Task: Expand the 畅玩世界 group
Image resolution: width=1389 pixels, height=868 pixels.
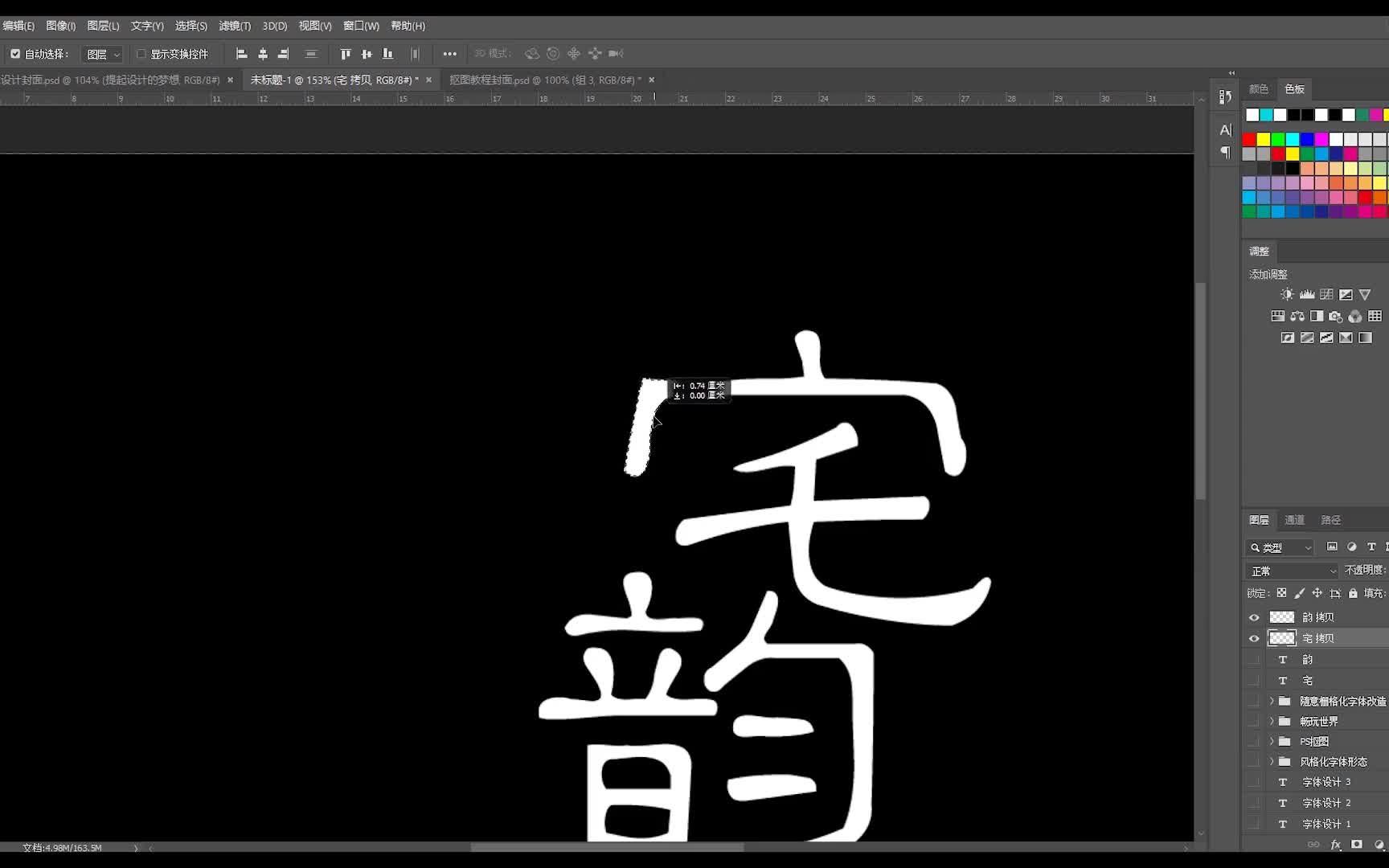Action: [x=1272, y=722]
